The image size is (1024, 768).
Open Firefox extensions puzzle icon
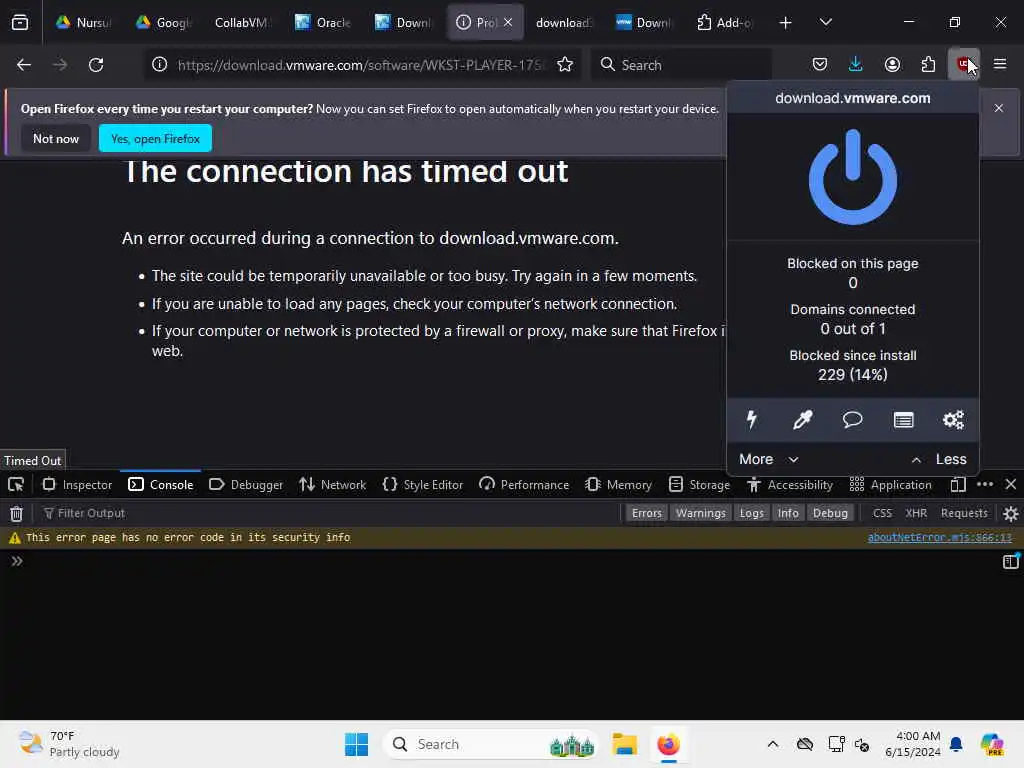click(x=928, y=64)
